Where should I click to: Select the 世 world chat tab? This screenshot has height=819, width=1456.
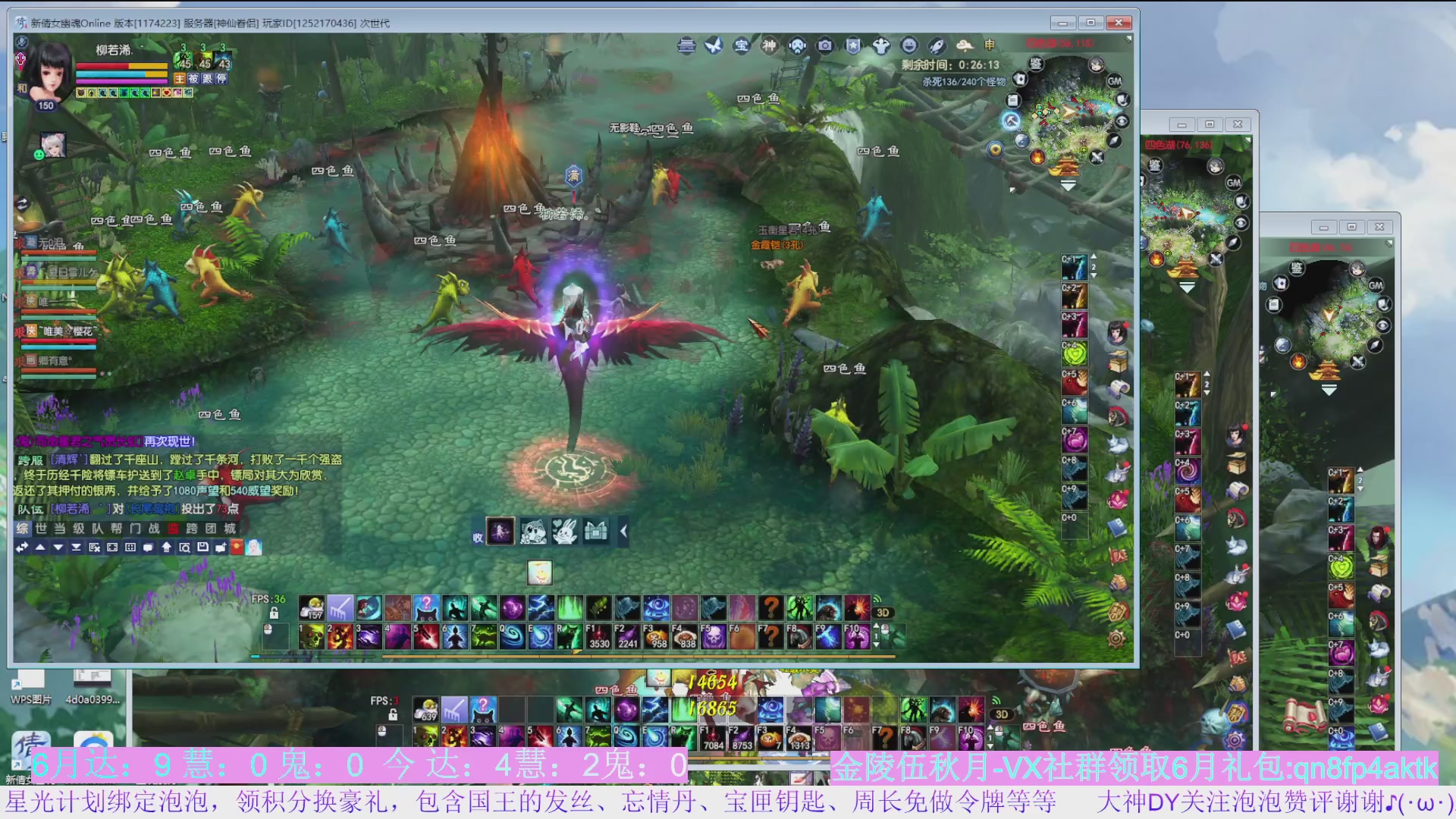(x=41, y=529)
